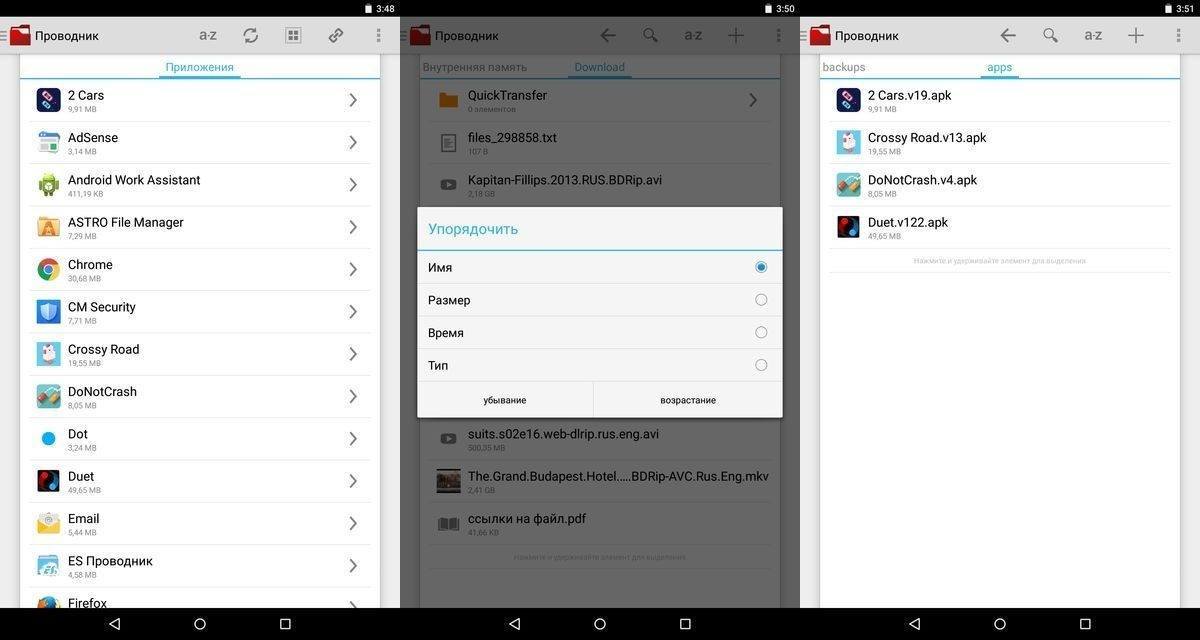Tap the link icon in Приложения toolbar
The height and width of the screenshot is (640, 1200).
[x=336, y=35]
